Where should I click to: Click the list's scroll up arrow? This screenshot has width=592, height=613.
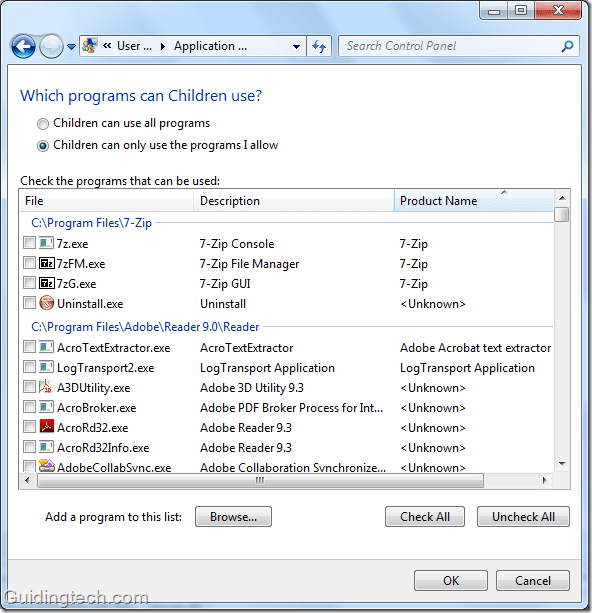562,198
